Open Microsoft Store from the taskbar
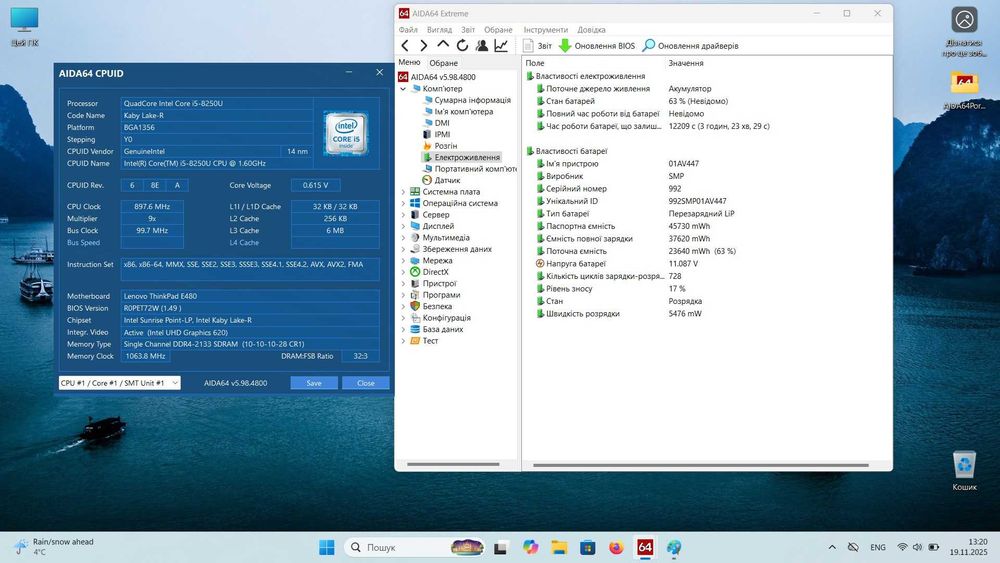 tap(587, 547)
